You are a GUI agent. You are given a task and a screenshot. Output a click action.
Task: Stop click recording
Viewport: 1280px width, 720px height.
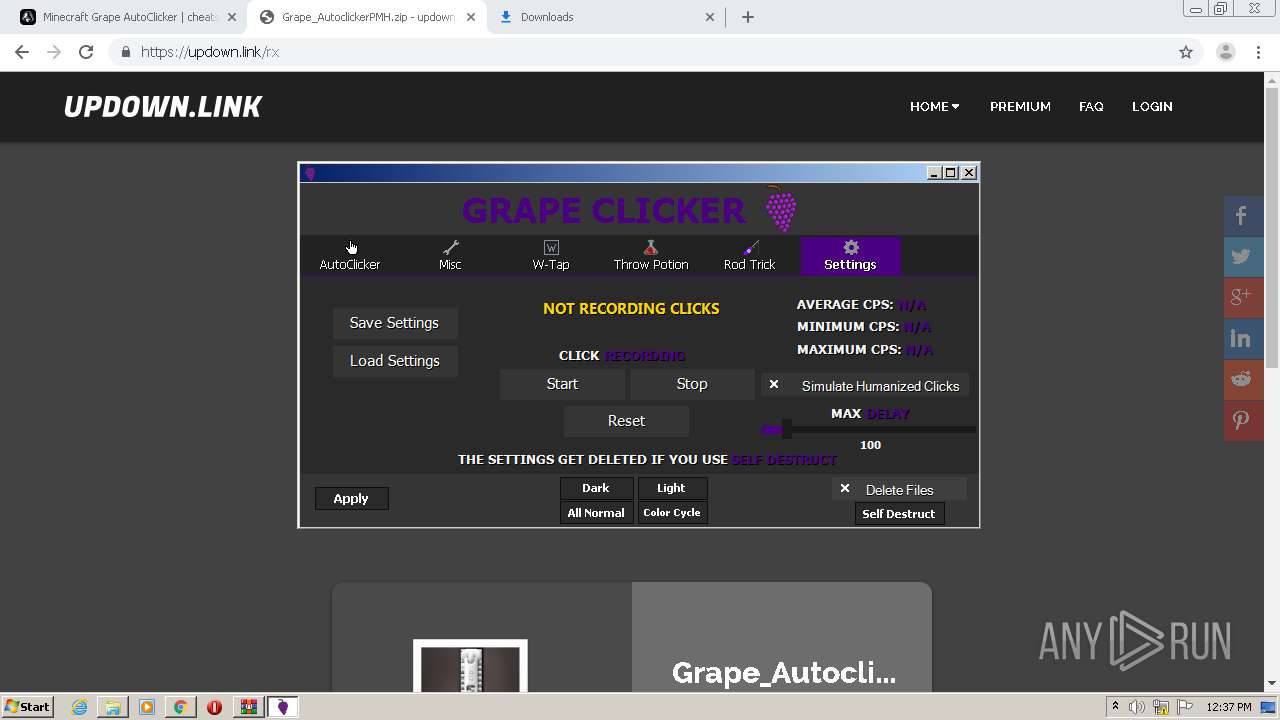692,384
